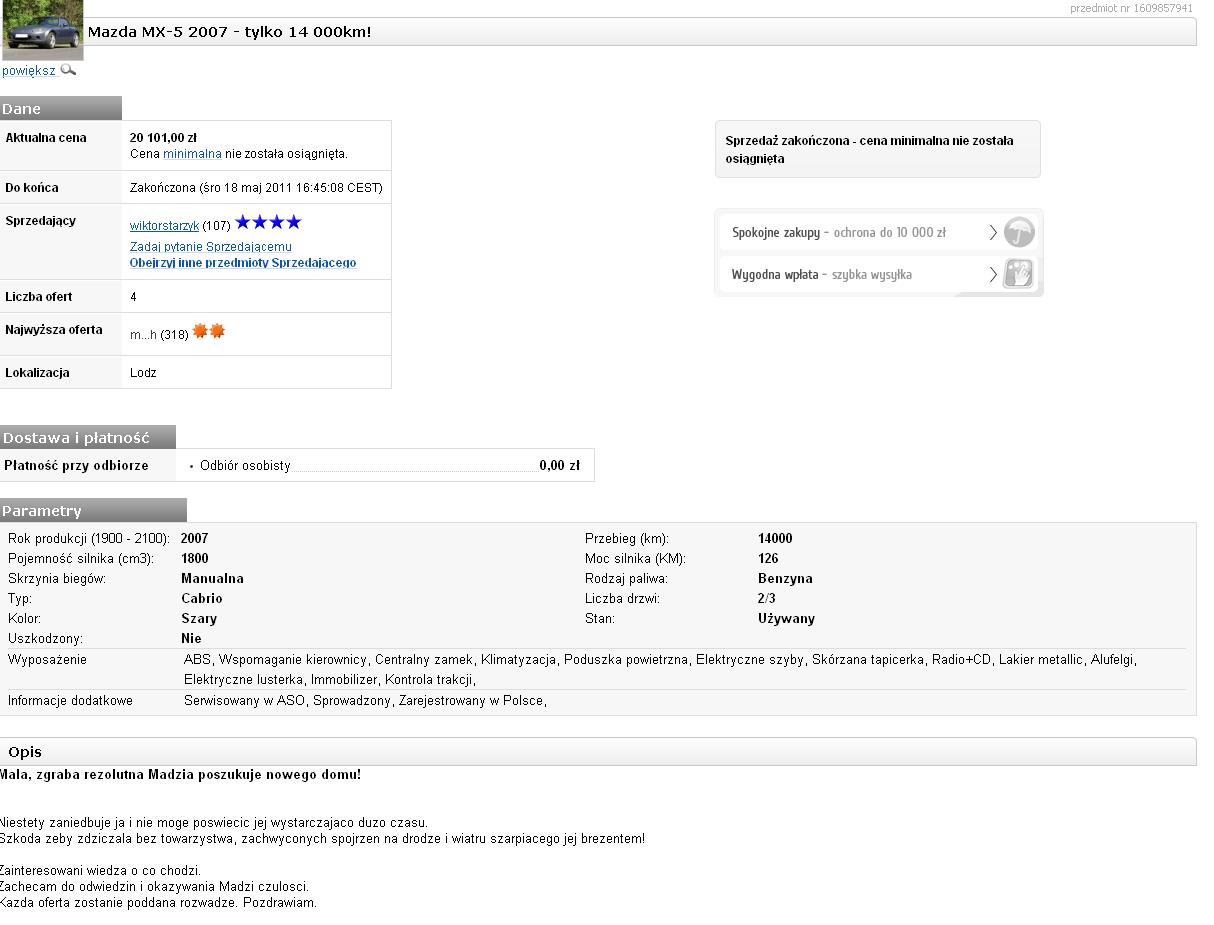Screen dimensions: 1214x925
Task: Click the color value 'Szary'
Action: coord(199,618)
